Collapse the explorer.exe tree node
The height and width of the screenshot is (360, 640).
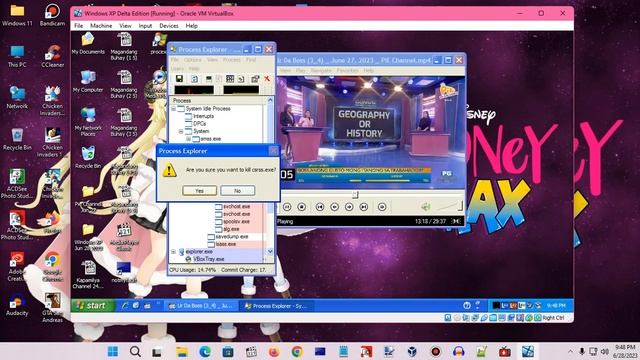pyautogui.click(x=173, y=252)
